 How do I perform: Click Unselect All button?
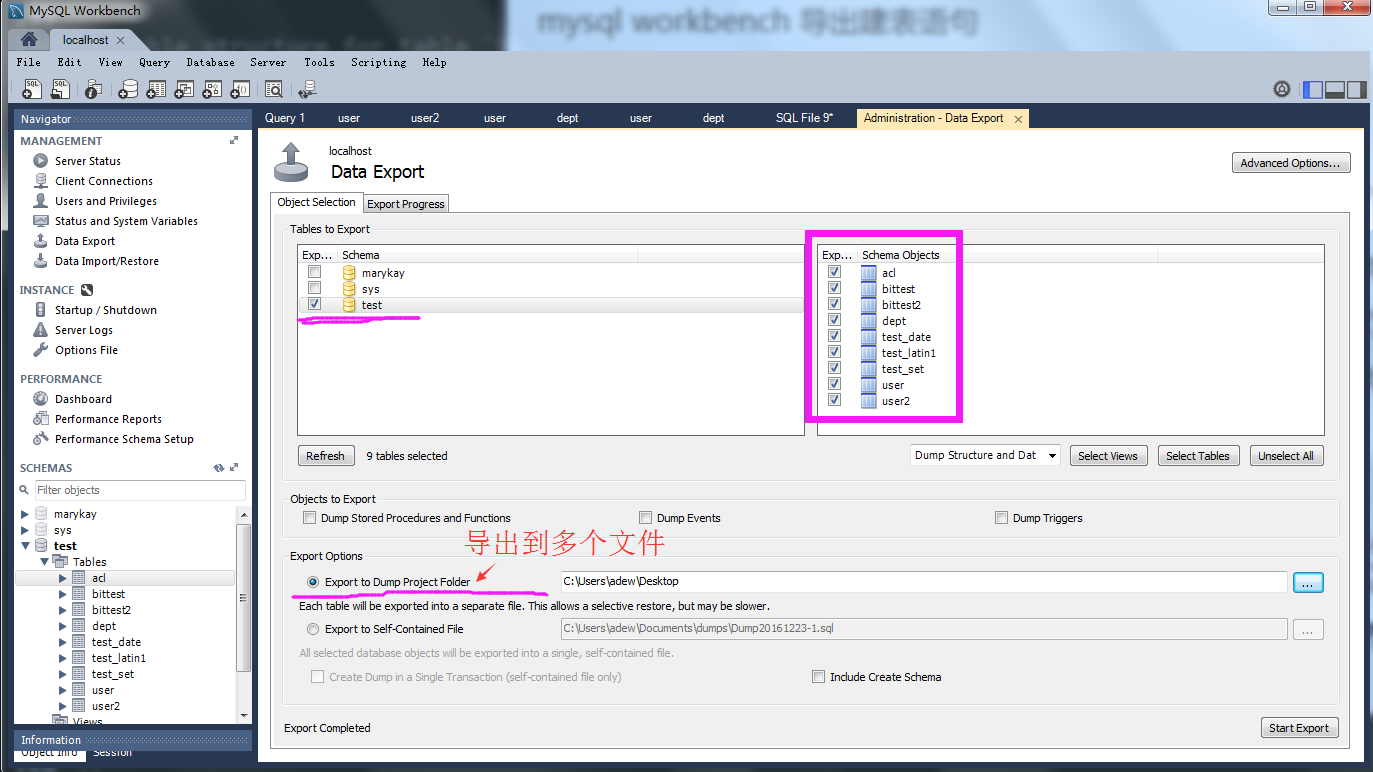(x=1286, y=456)
